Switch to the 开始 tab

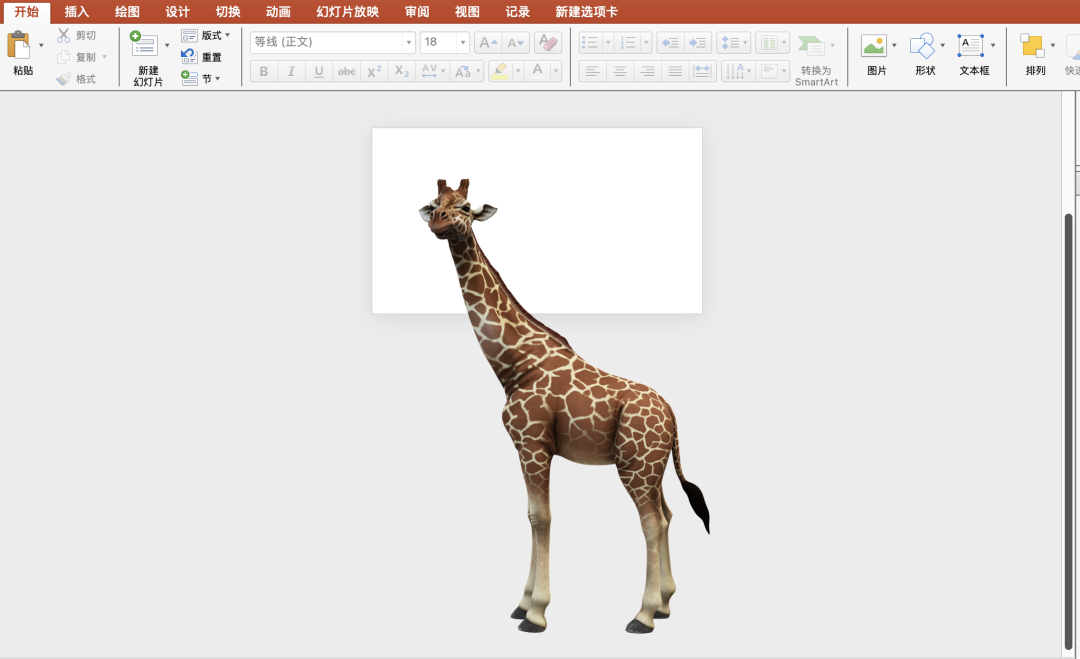[x=27, y=12]
